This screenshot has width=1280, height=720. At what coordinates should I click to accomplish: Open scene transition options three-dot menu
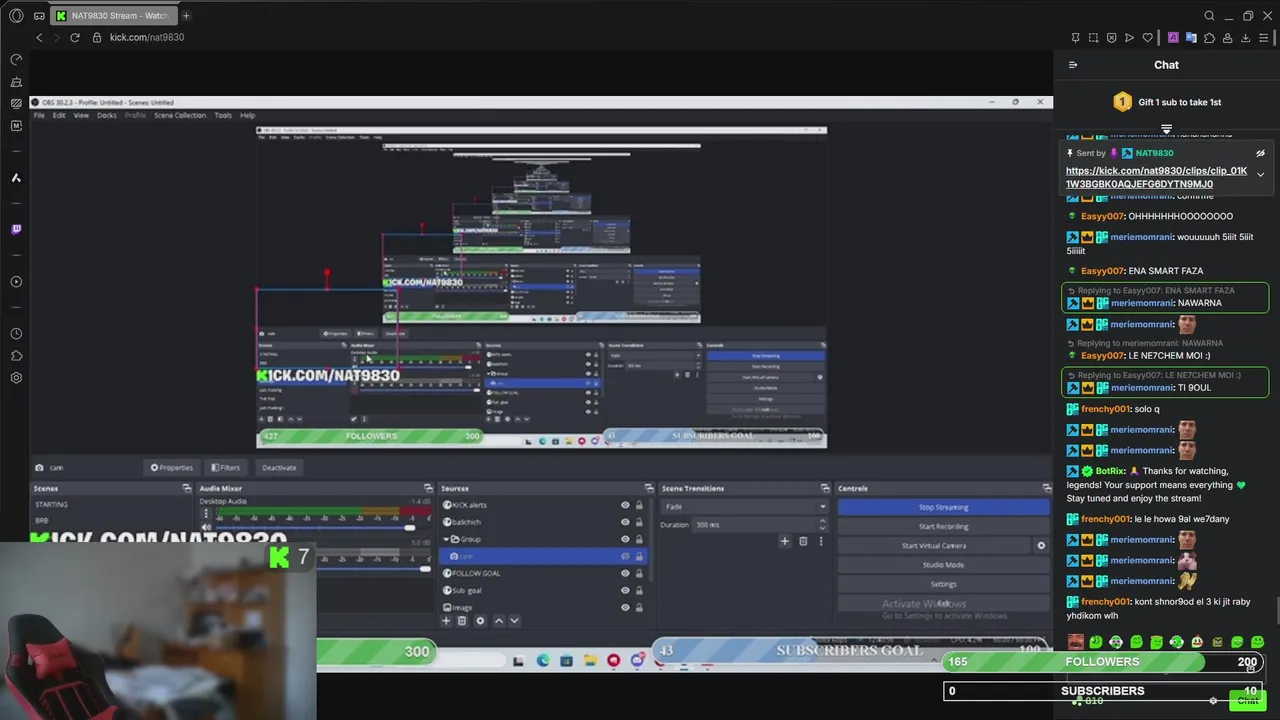820,541
